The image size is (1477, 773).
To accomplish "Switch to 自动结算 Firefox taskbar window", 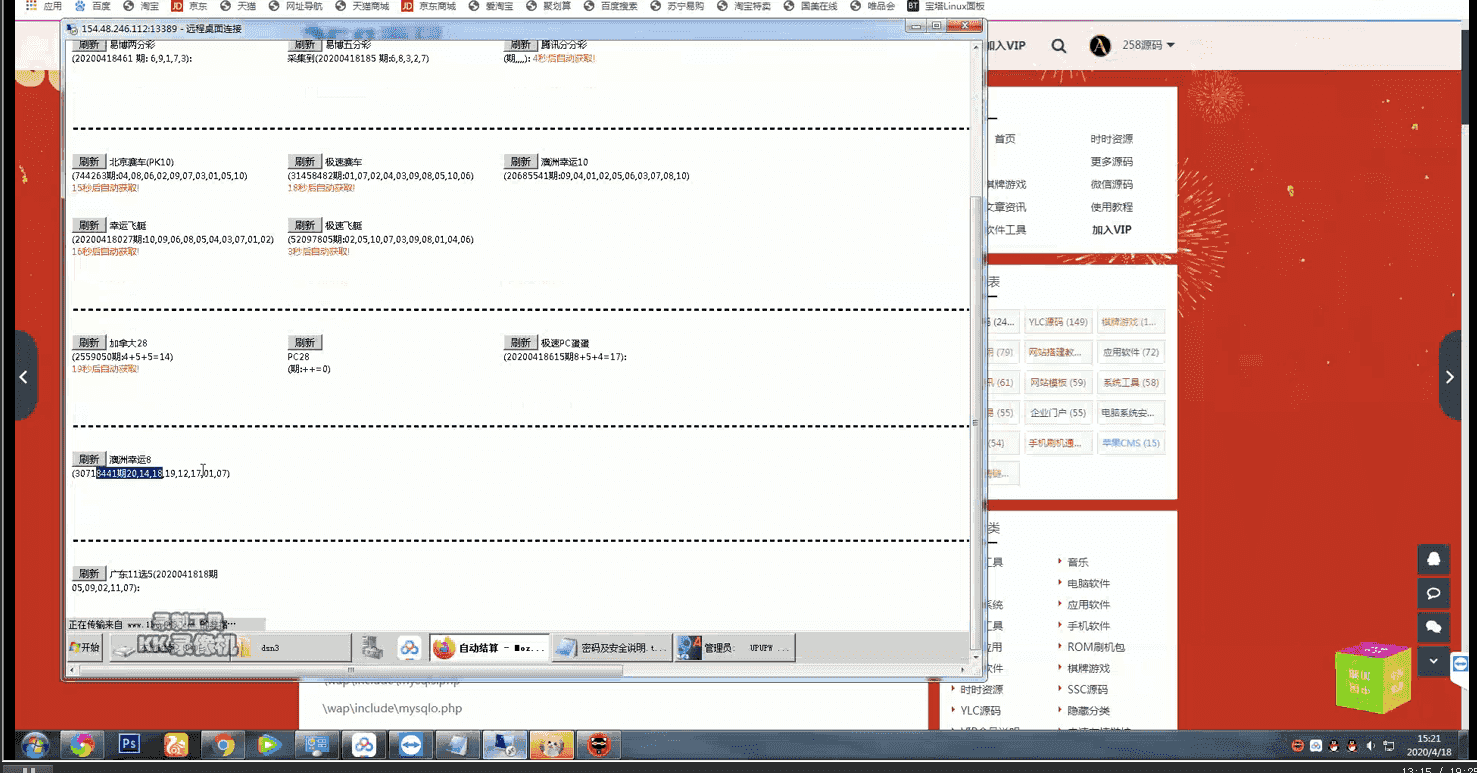I will (490, 648).
